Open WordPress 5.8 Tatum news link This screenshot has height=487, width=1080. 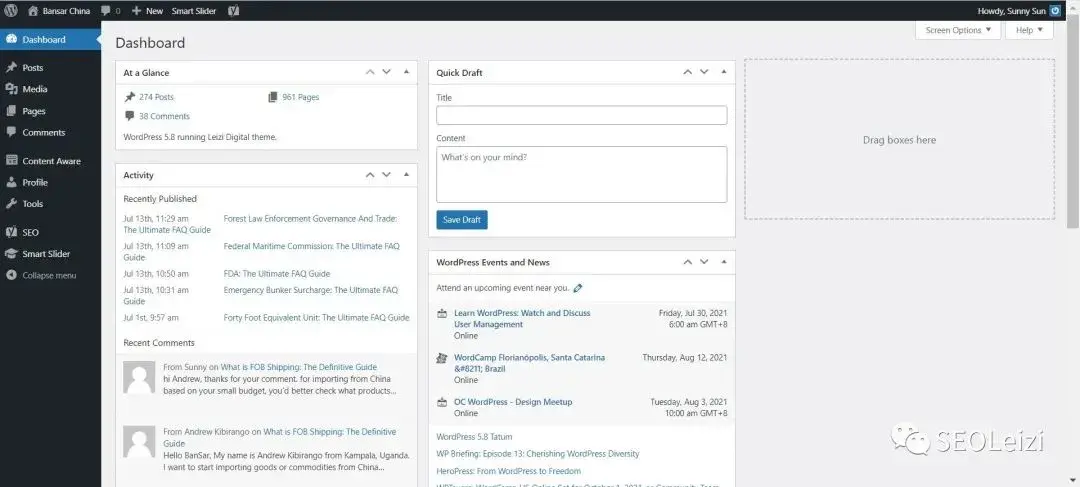click(474, 437)
